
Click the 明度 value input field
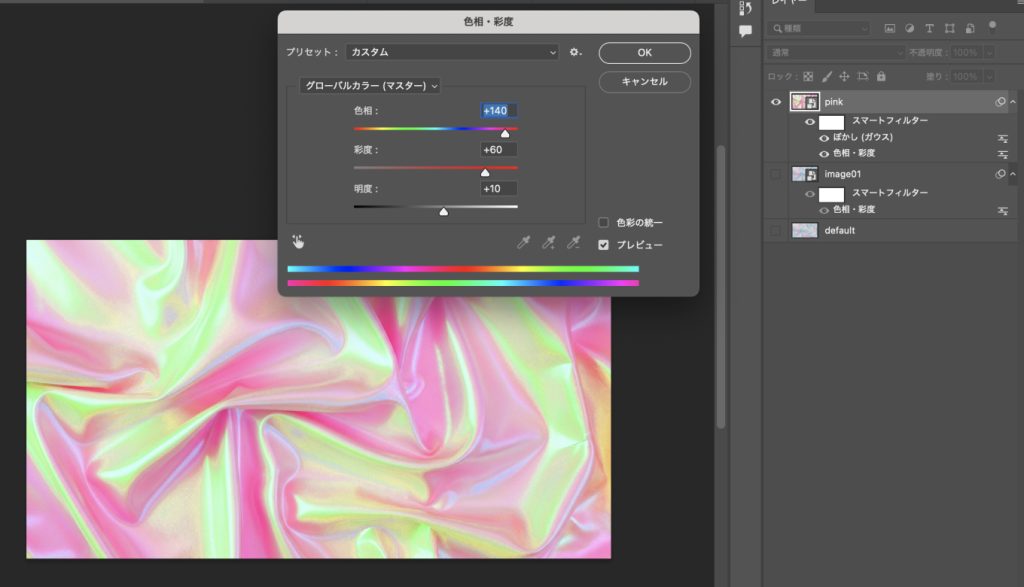coord(498,189)
